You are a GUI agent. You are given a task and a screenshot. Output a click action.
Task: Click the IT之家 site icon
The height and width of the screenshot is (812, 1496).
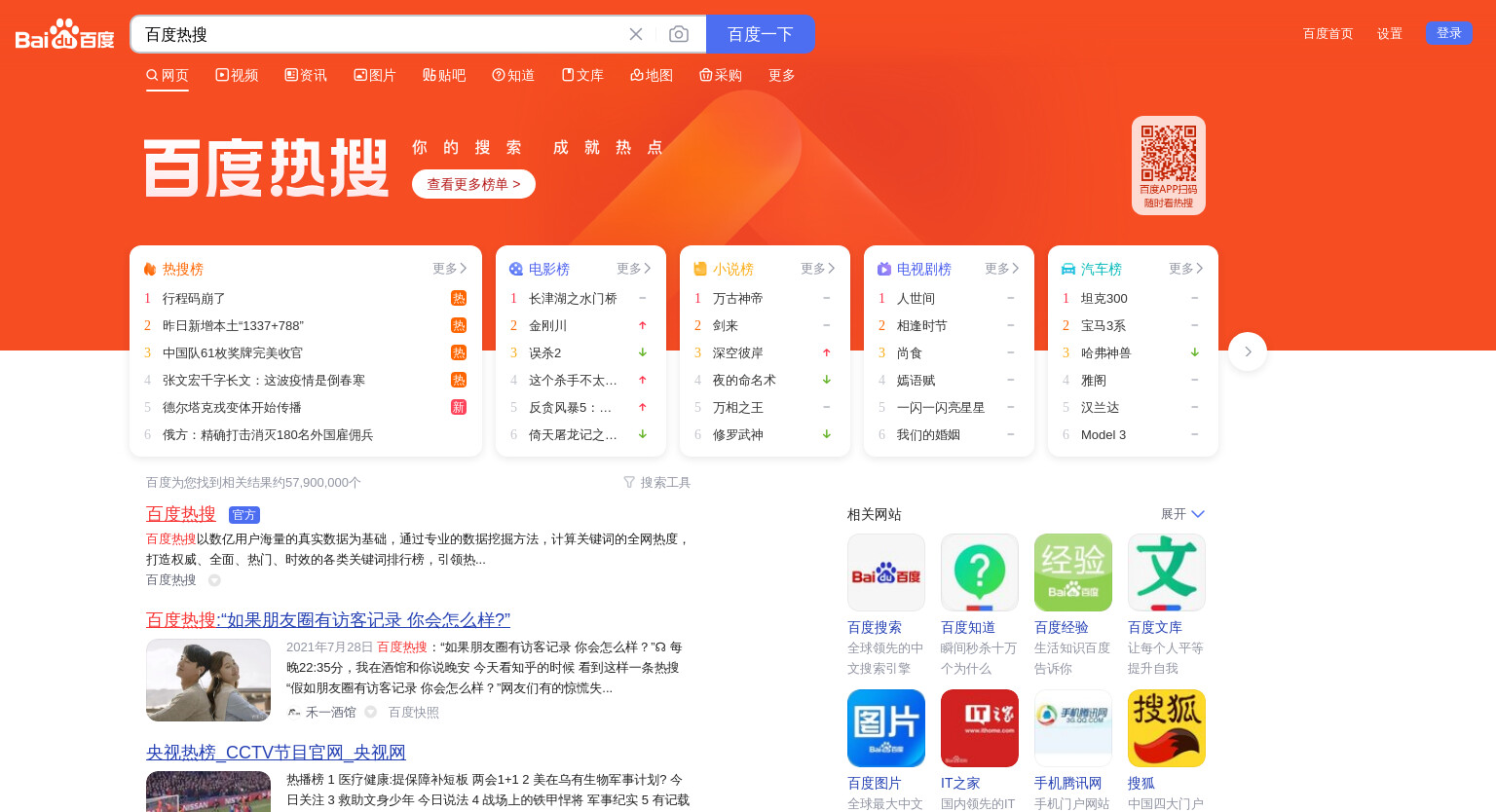click(x=980, y=728)
